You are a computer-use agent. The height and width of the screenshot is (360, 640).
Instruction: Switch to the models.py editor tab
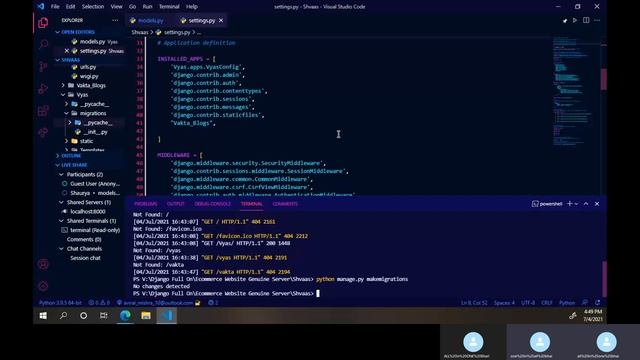(x=150, y=20)
